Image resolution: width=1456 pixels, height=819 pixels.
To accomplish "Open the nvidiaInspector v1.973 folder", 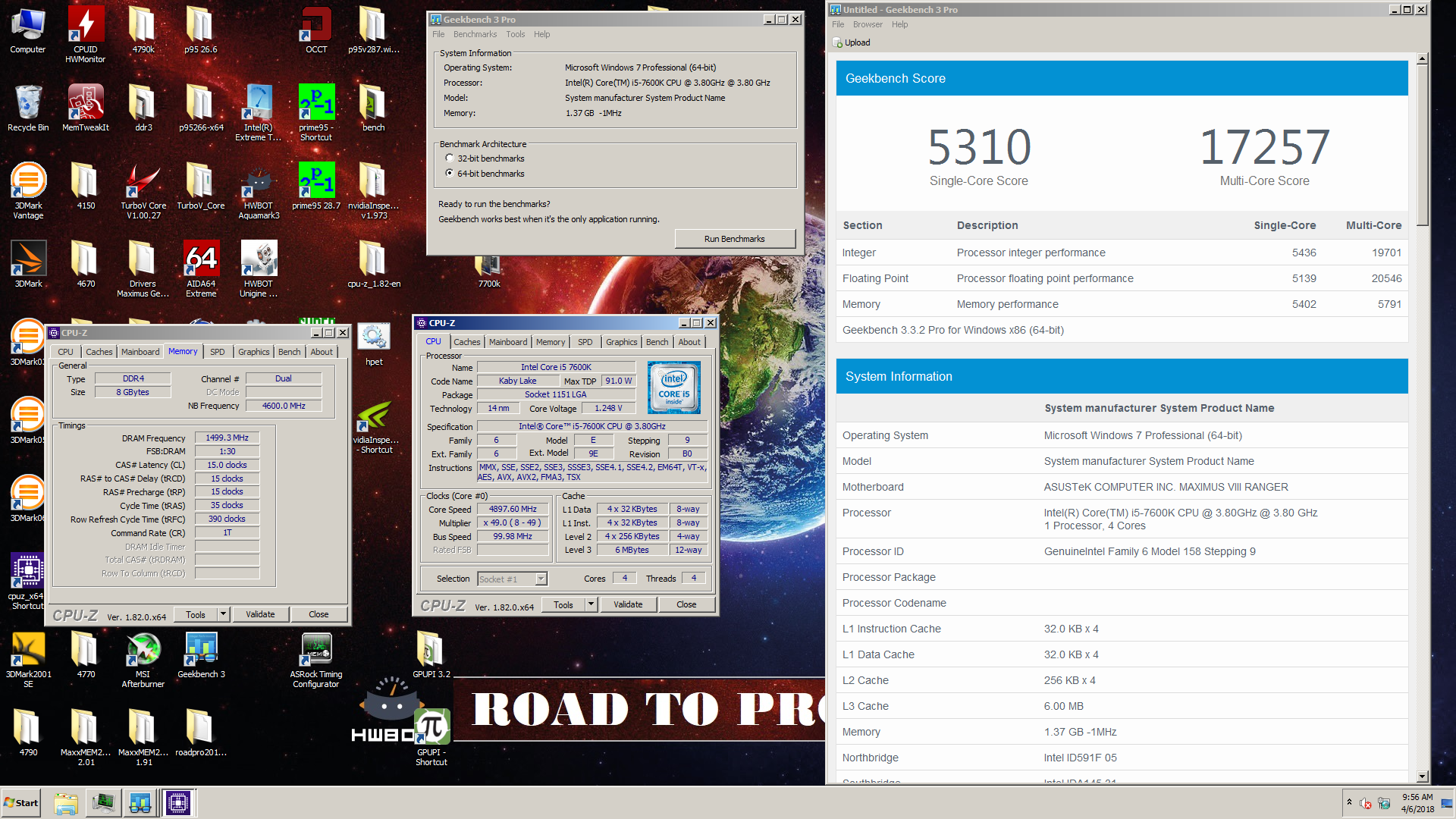I will (x=374, y=190).
